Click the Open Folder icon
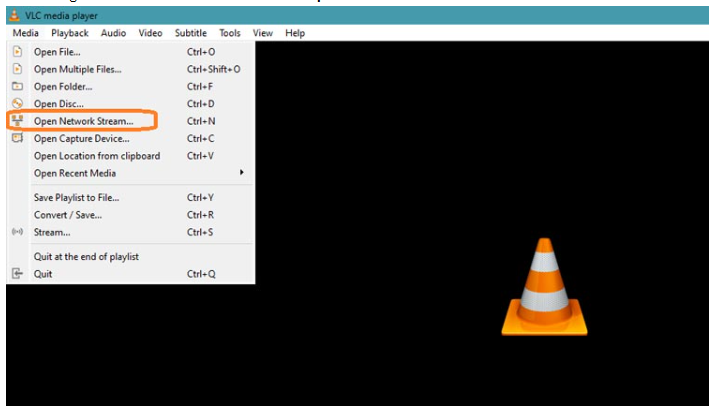This screenshot has height=411, width=714. 16,87
